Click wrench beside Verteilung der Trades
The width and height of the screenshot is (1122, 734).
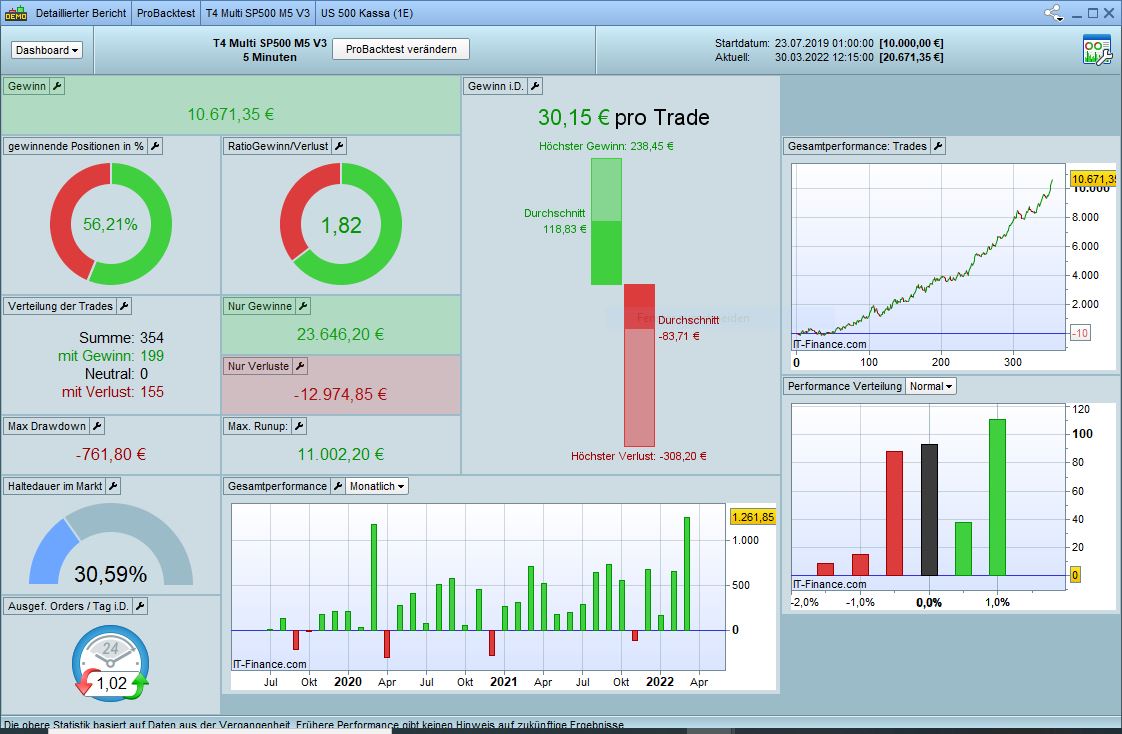pyautogui.click(x=124, y=306)
